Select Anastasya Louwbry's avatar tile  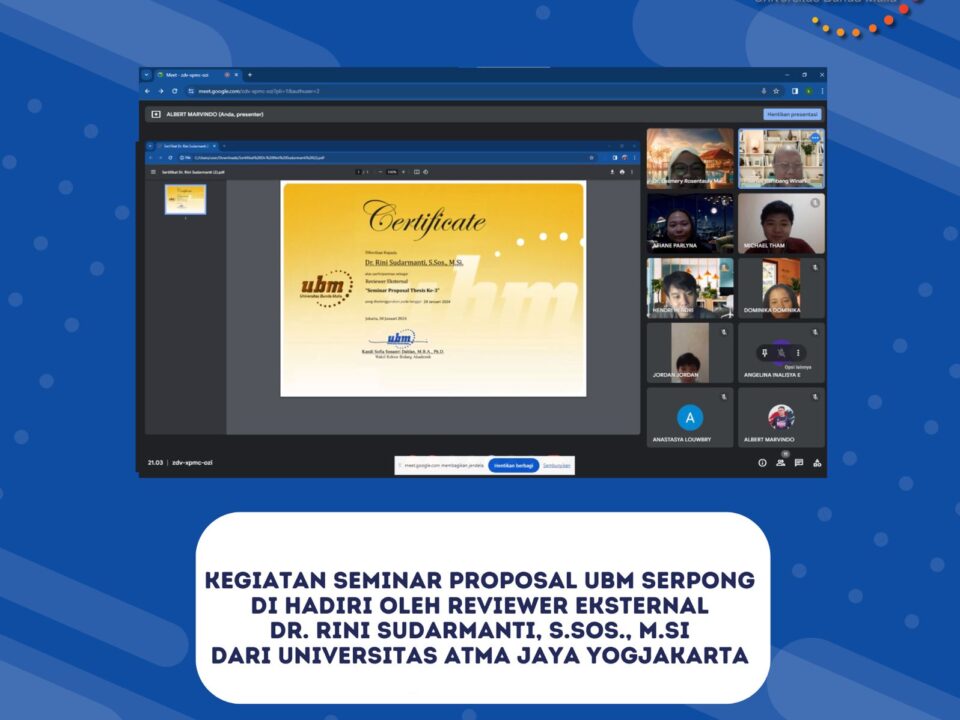pyautogui.click(x=690, y=418)
